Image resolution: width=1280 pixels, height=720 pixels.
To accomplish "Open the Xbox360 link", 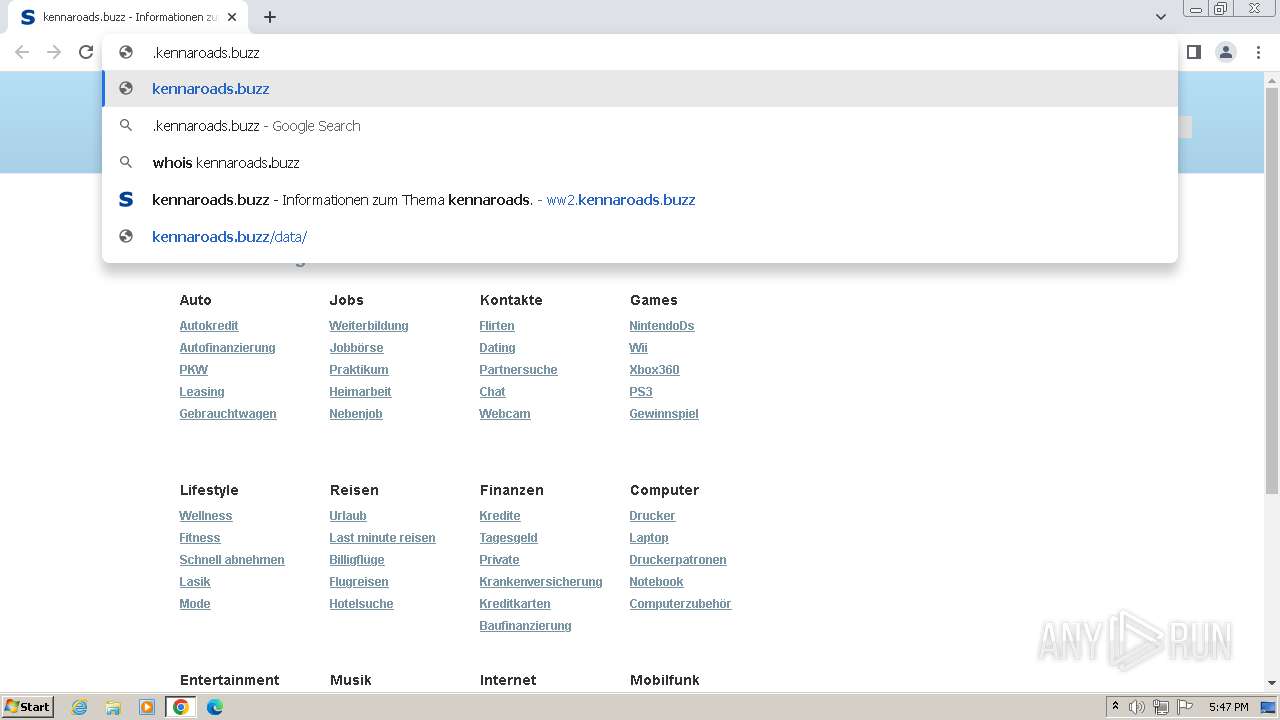I will coord(654,370).
